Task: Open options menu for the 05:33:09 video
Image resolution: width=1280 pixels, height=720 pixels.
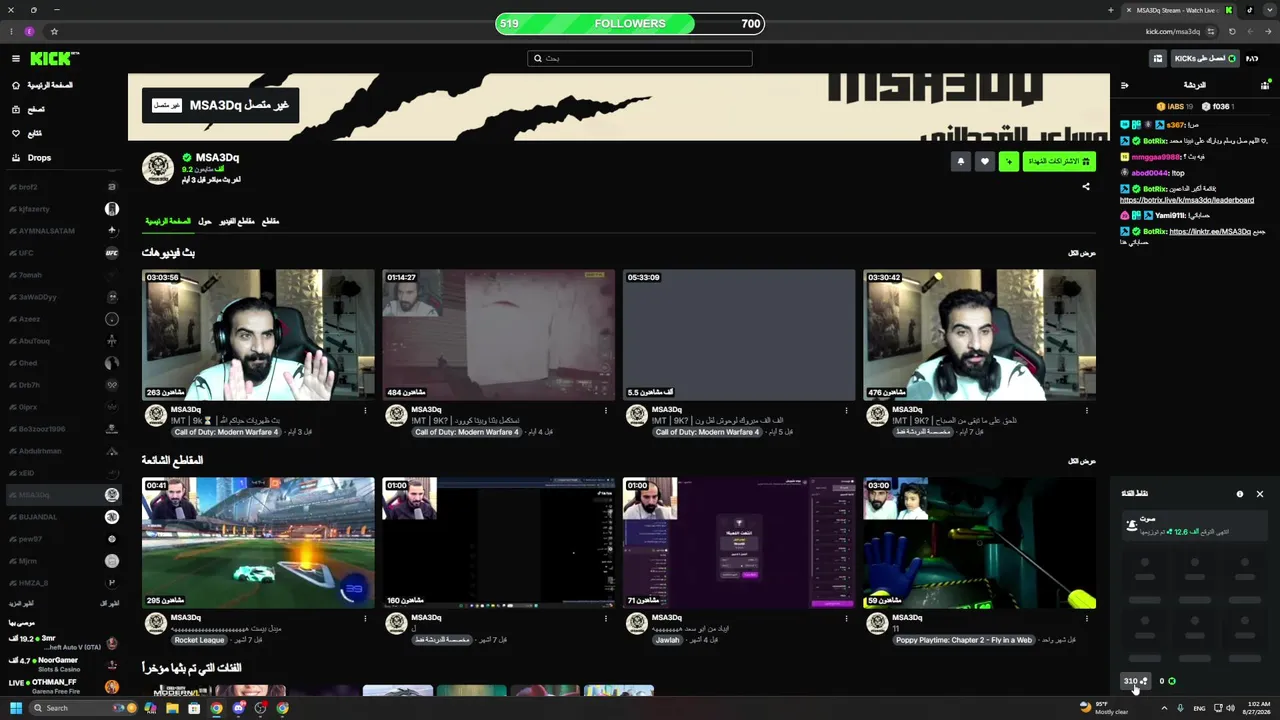Action: point(846,410)
